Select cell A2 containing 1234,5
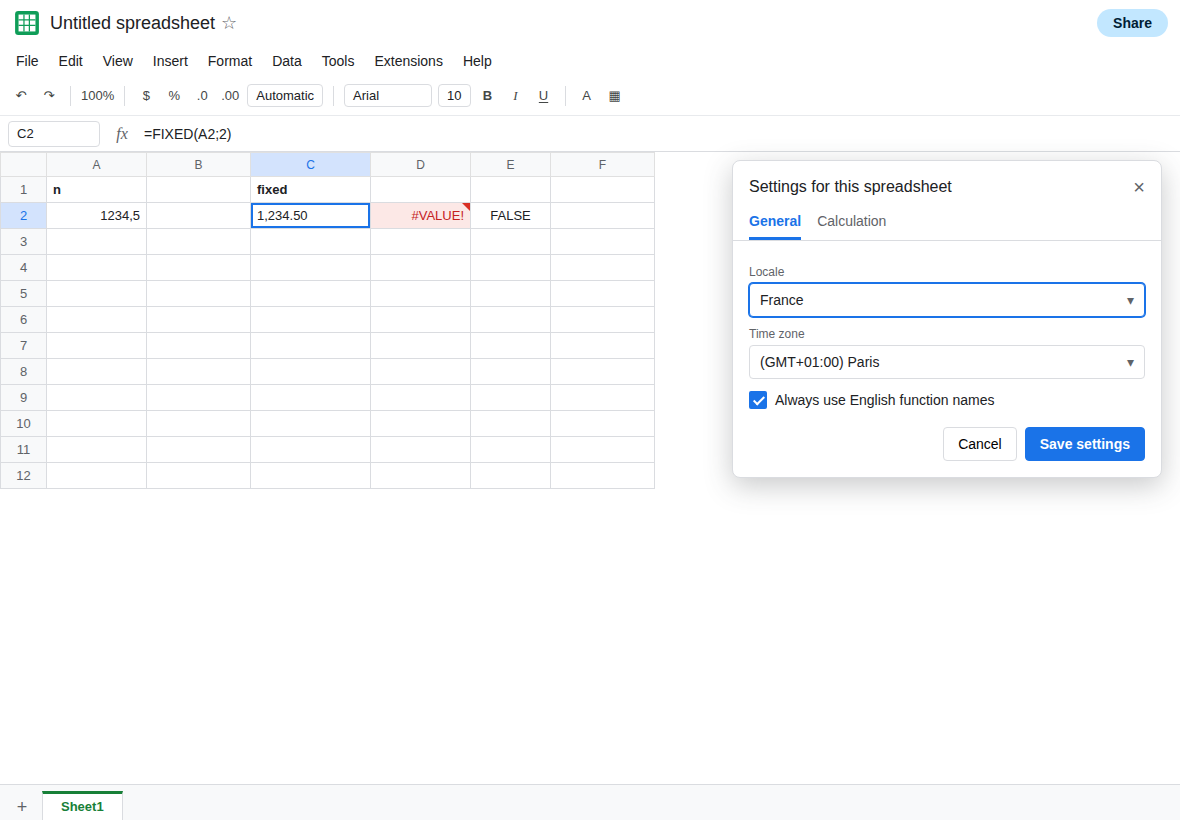This screenshot has height=820, width=1180. 96,216
